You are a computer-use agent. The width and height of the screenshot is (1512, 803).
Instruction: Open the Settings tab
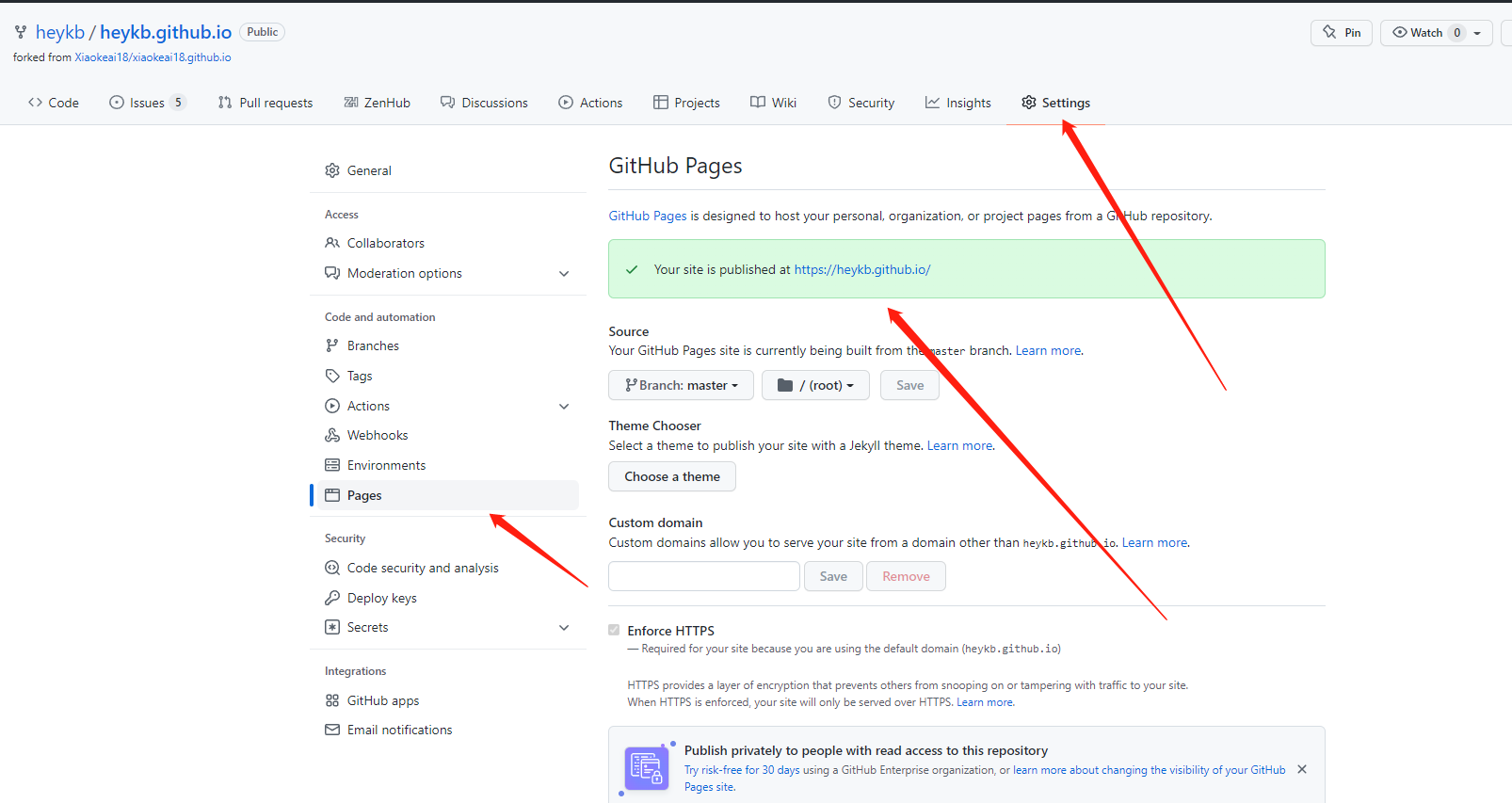1055,103
